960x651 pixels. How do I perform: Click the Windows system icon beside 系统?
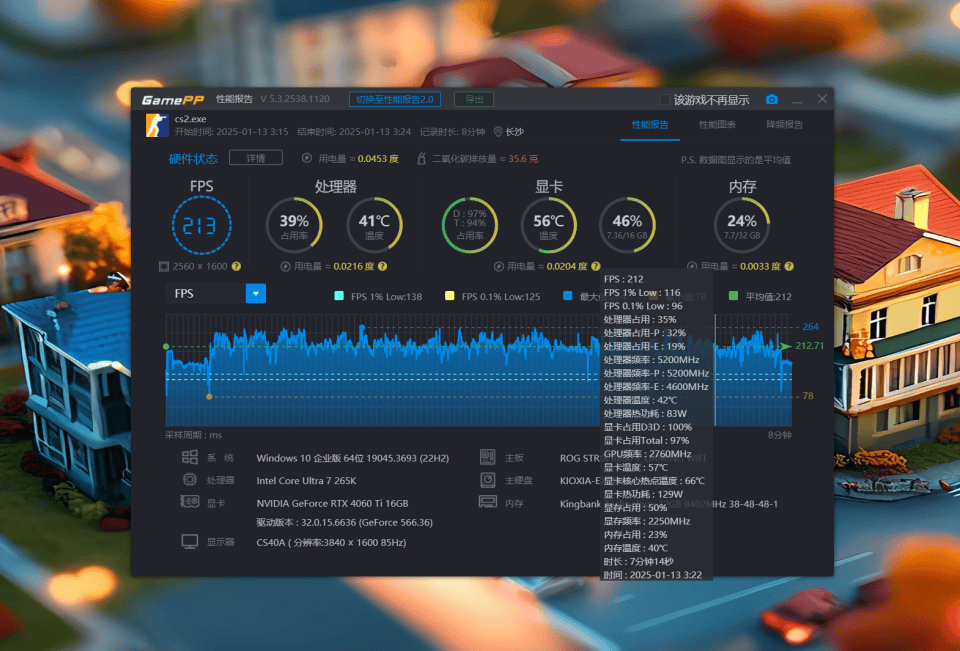(190, 457)
